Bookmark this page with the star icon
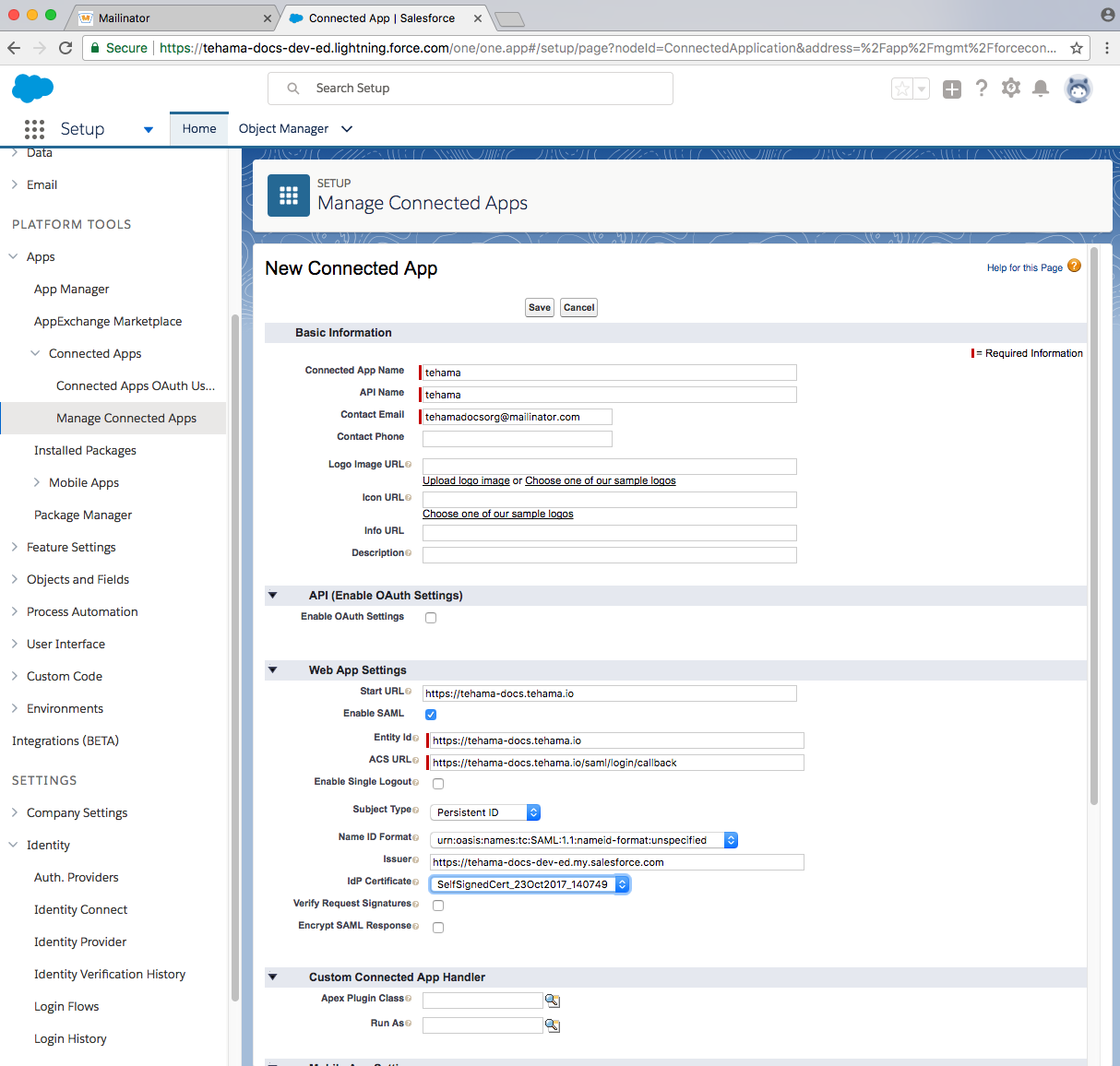 pyautogui.click(x=1076, y=48)
